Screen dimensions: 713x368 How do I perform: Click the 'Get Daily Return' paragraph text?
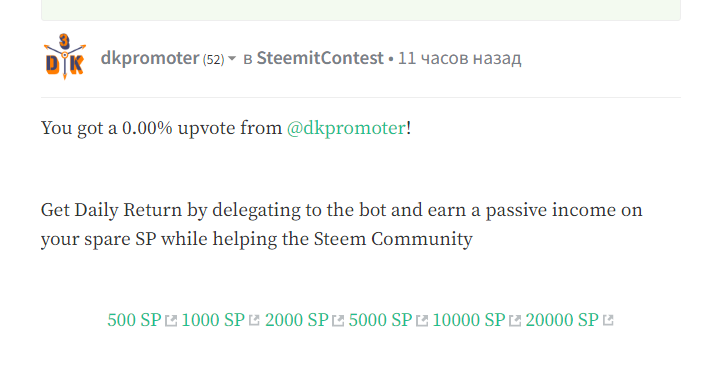(341, 225)
